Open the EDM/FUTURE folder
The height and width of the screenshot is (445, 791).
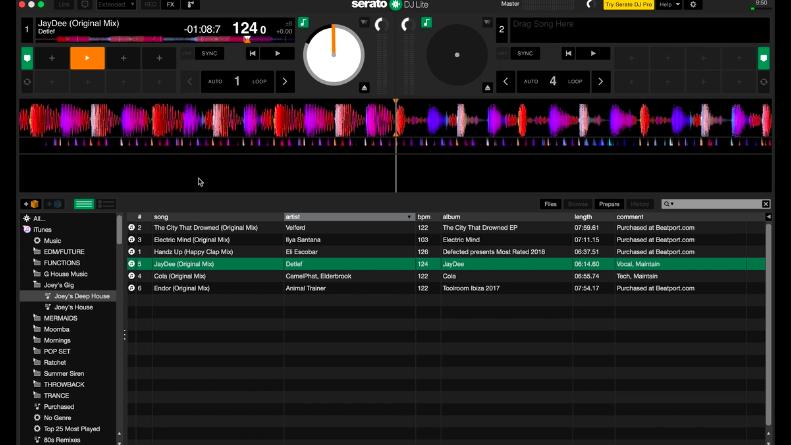click(64, 252)
